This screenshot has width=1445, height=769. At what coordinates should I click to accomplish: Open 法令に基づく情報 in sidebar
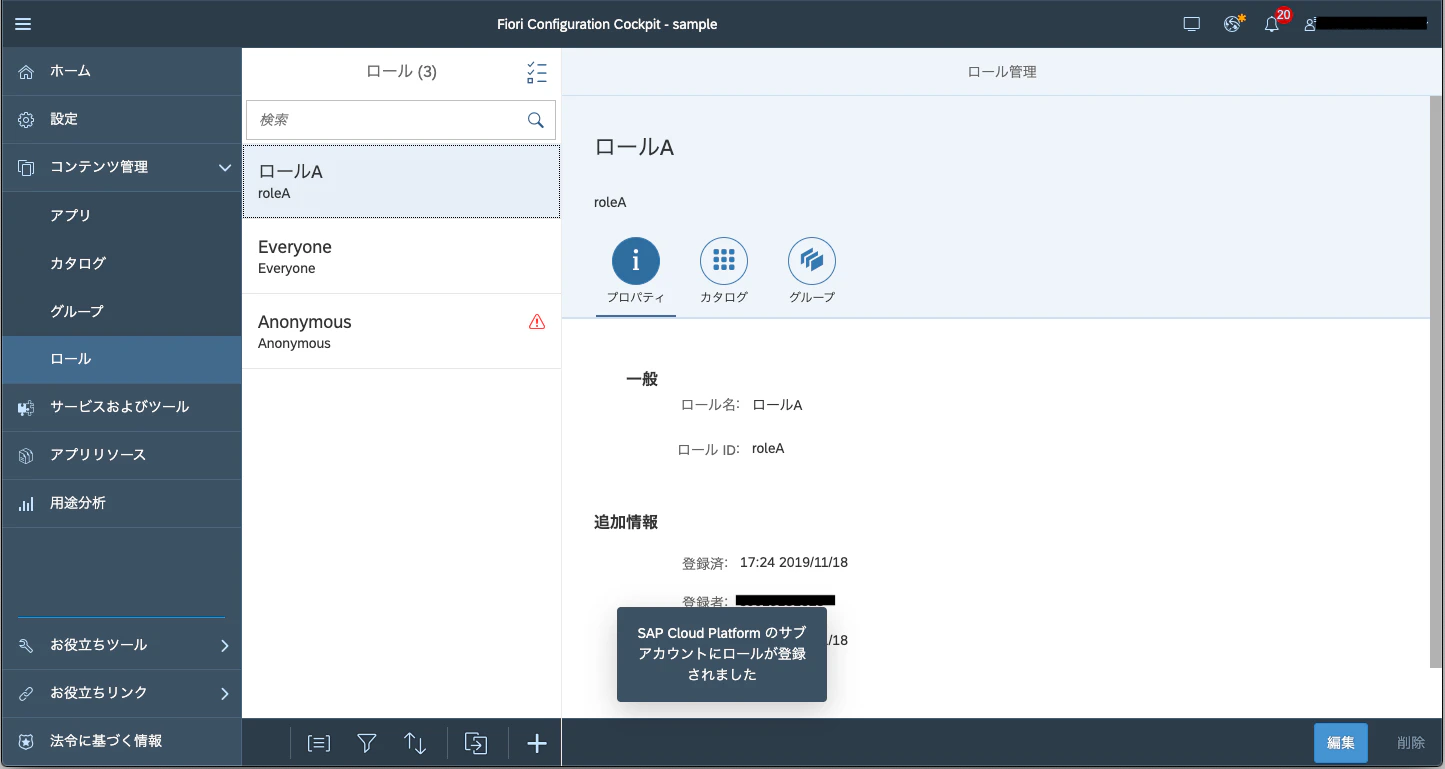click(121, 741)
